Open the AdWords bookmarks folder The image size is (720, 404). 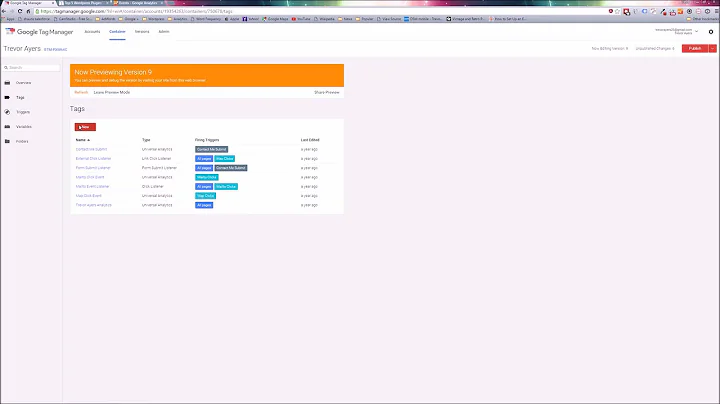pos(106,19)
